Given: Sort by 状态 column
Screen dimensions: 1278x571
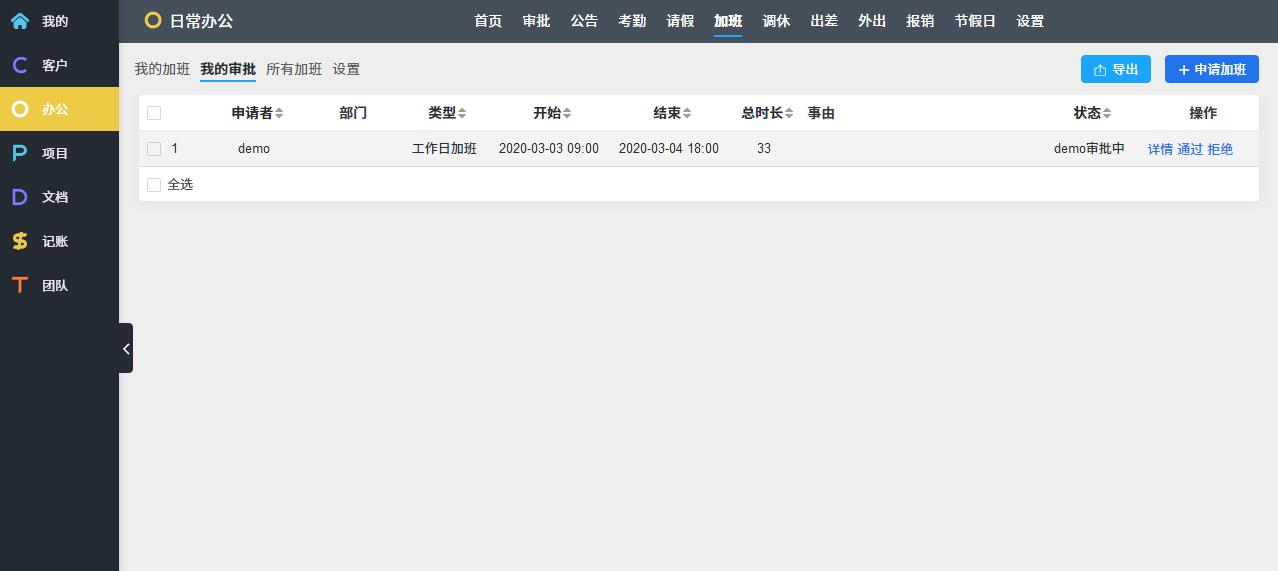Looking at the screenshot, I should [x=1092, y=113].
